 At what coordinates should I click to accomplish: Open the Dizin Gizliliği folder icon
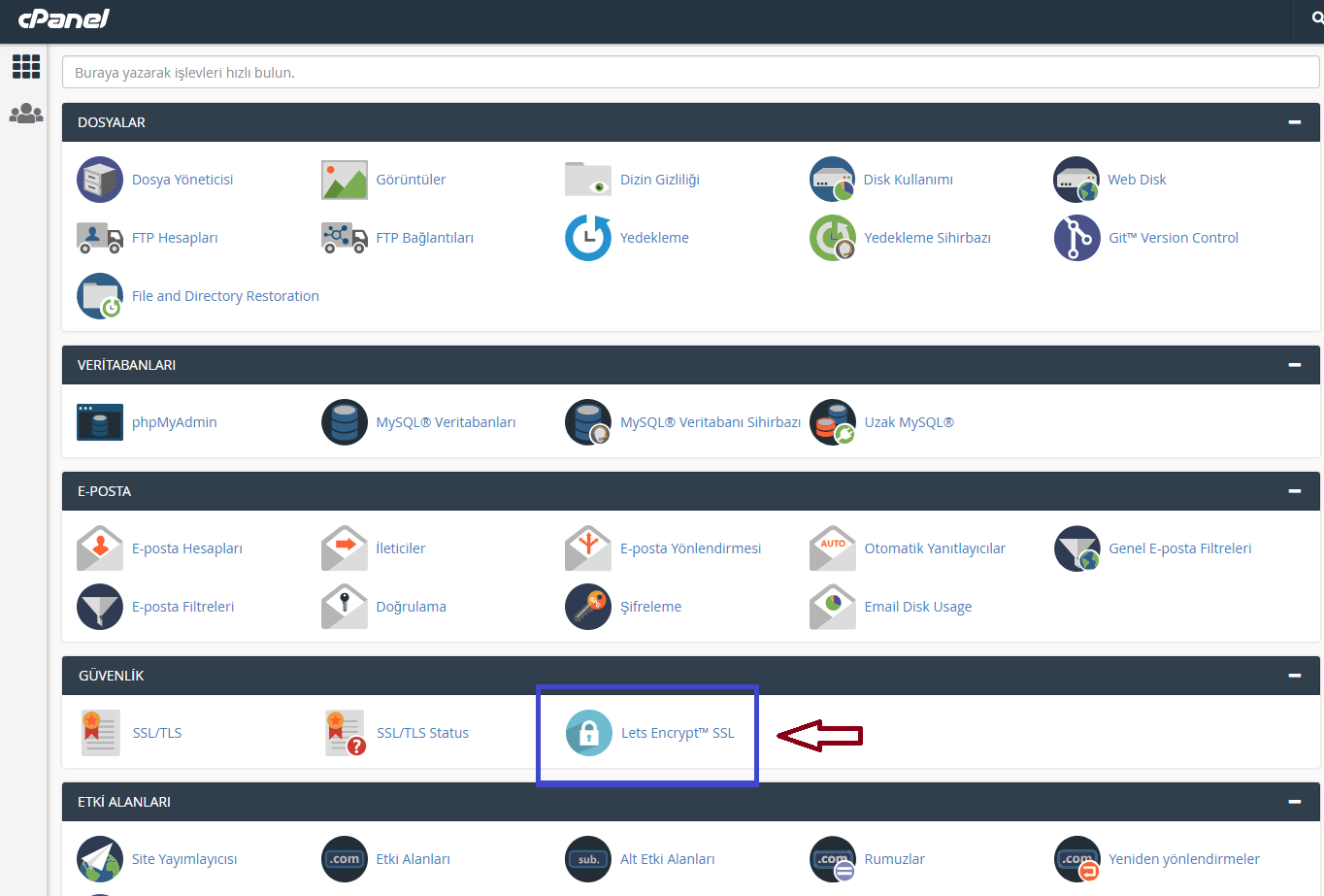point(588,180)
